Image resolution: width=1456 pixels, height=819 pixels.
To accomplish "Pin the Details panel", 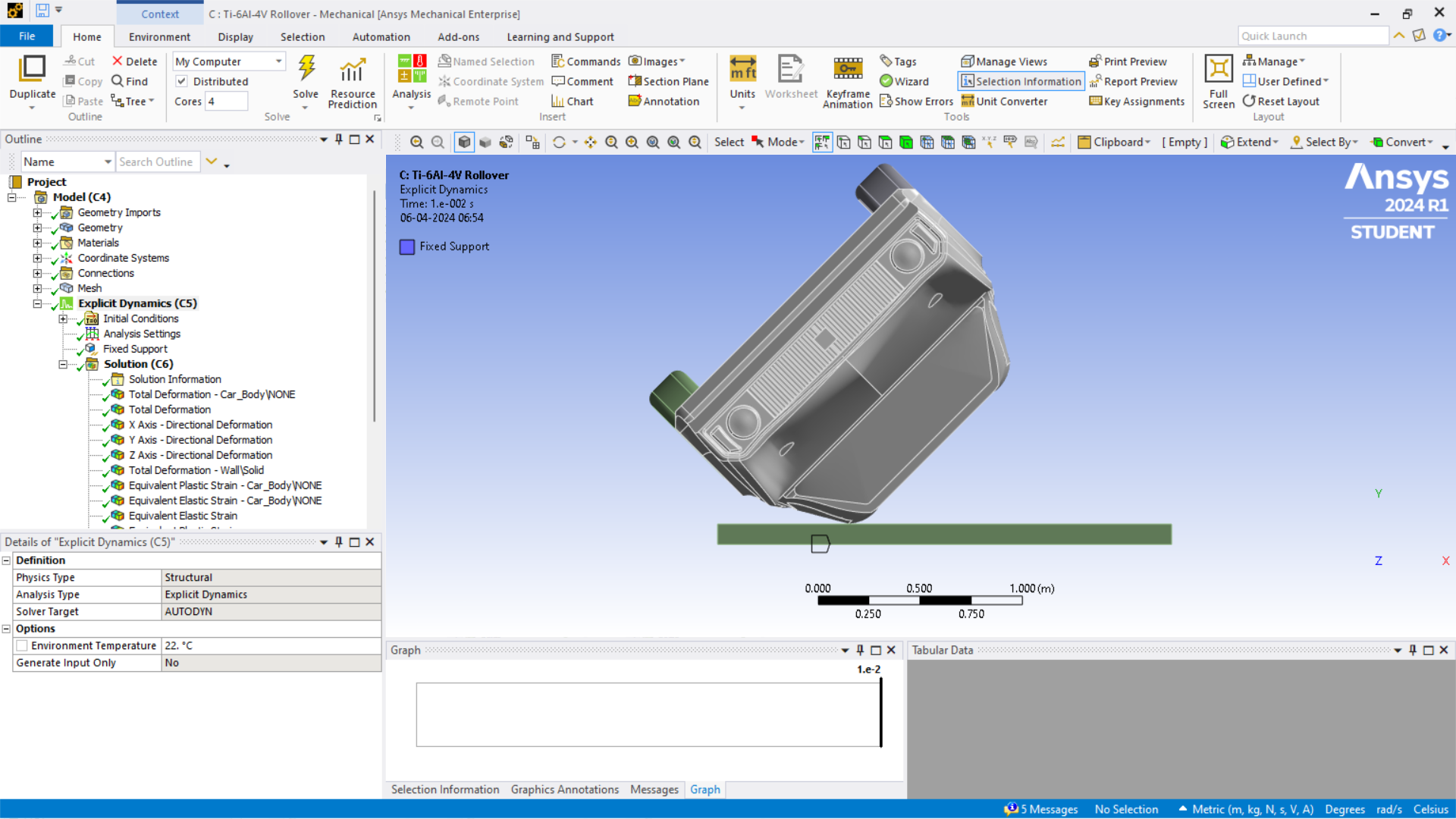I will point(339,541).
